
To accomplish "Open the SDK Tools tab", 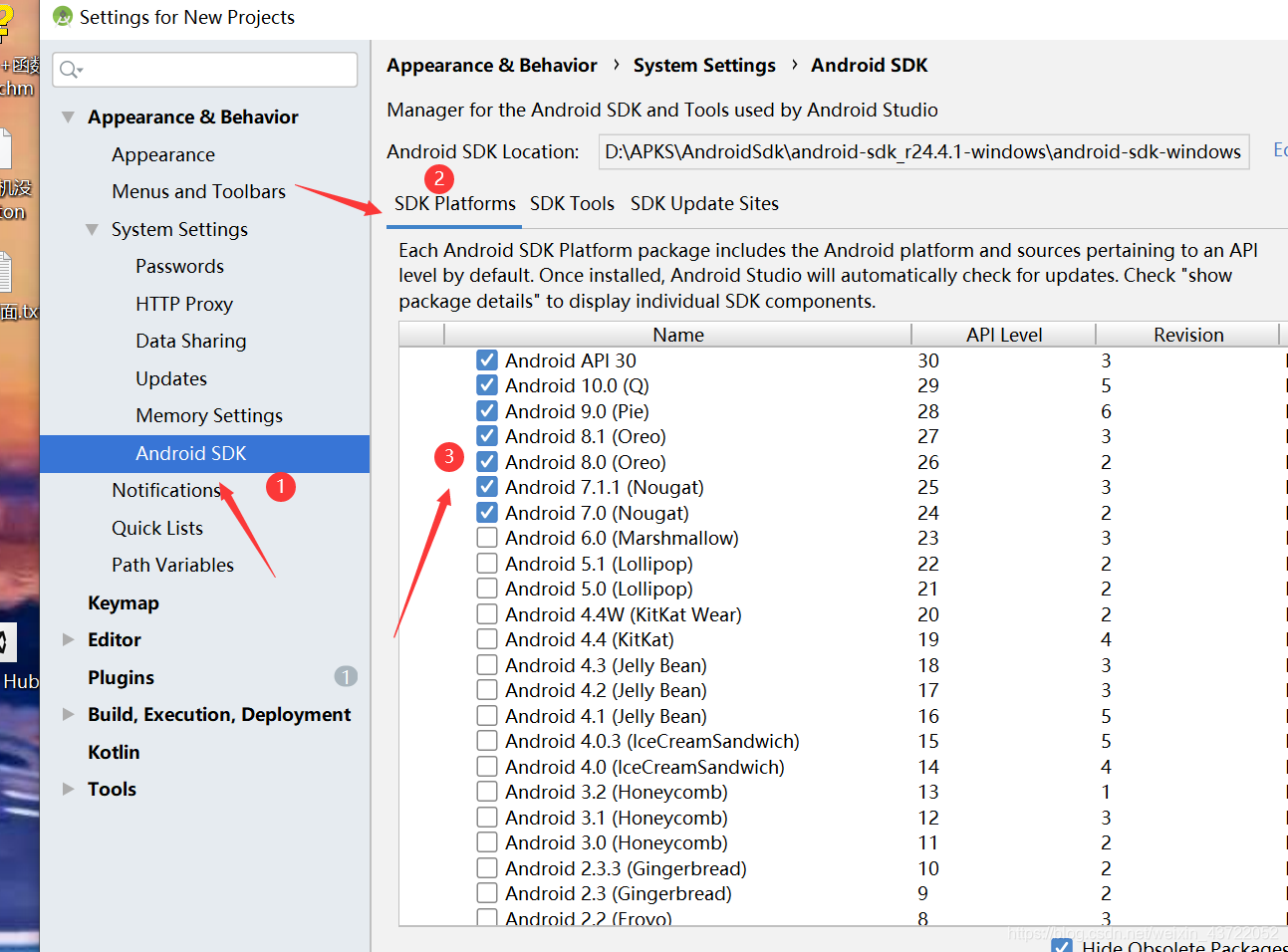I will click(572, 203).
